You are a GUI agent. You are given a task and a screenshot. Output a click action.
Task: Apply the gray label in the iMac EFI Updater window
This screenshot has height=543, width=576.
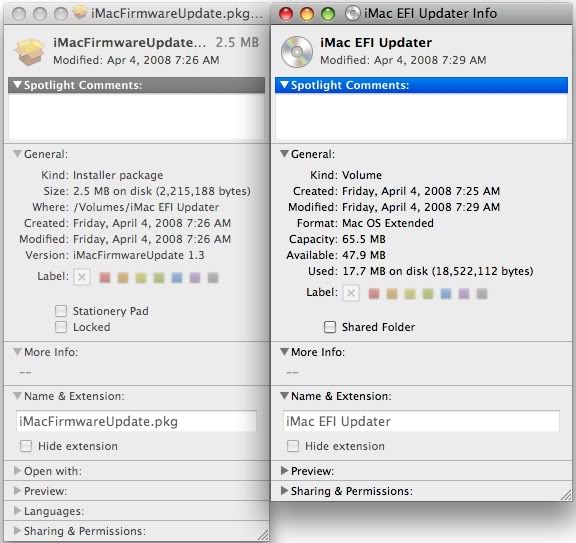click(482, 294)
